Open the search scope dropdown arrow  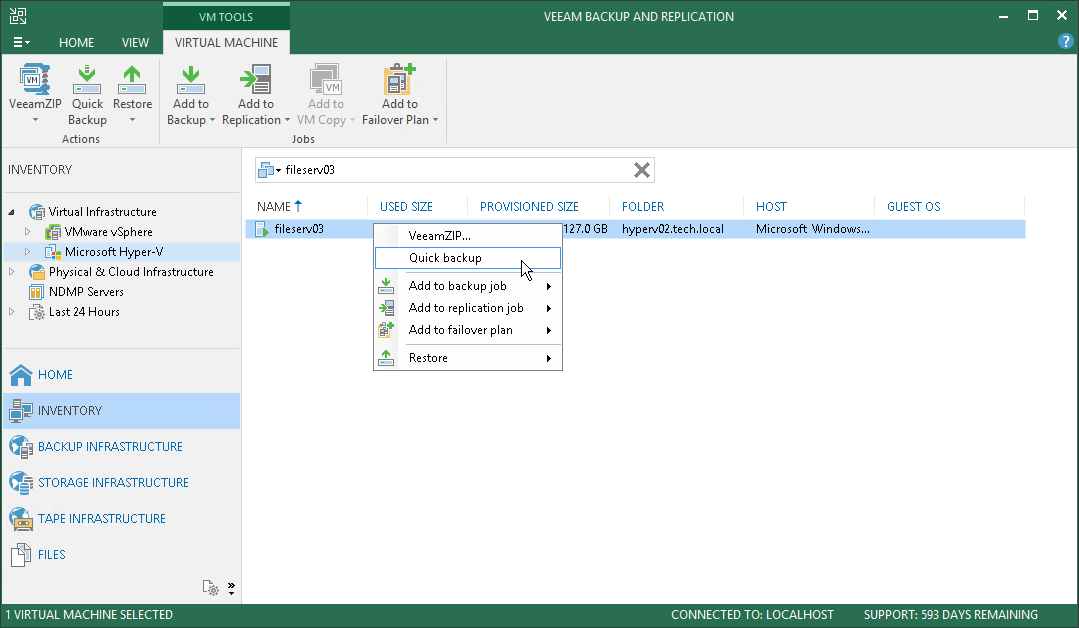click(x=279, y=170)
